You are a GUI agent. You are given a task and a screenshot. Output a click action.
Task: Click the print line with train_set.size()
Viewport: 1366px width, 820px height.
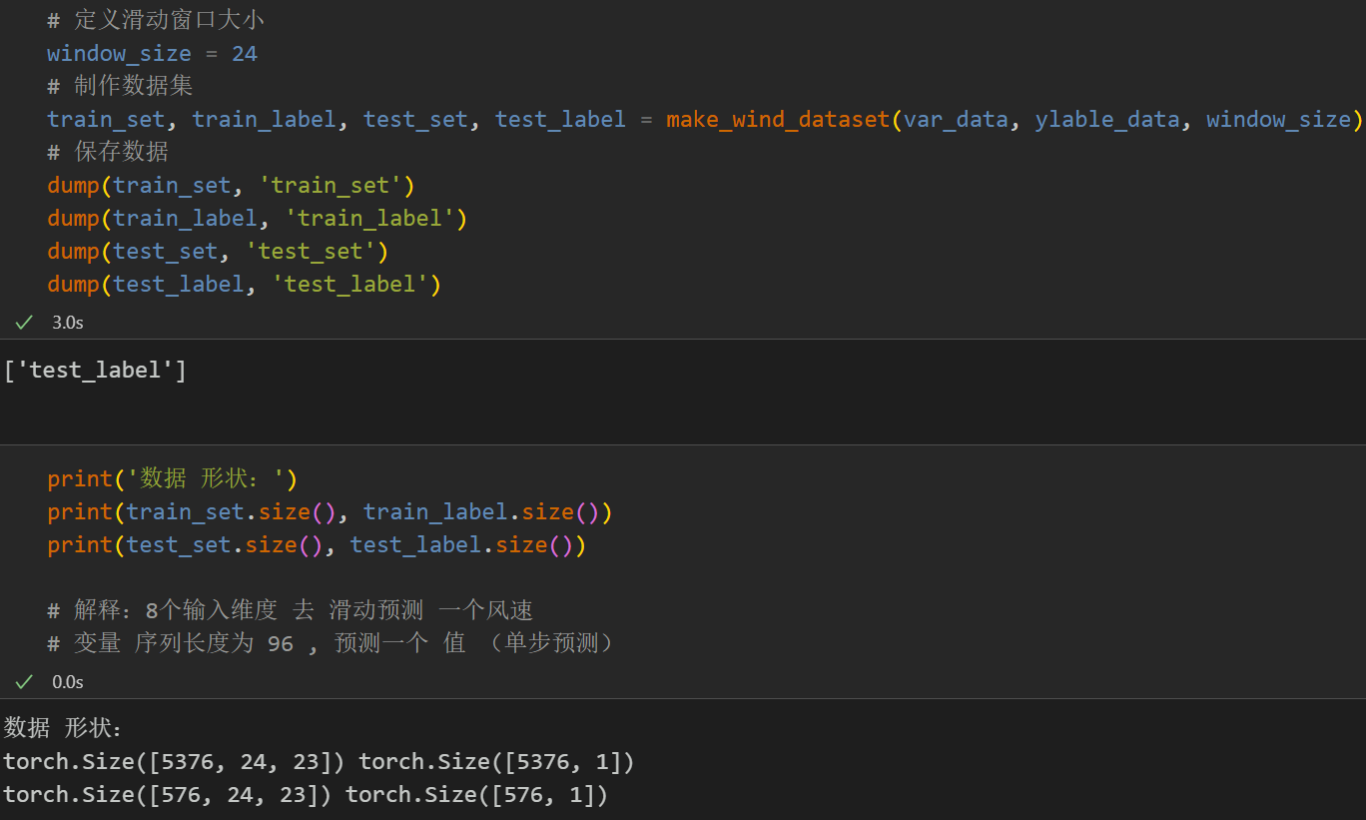[x=329, y=512]
